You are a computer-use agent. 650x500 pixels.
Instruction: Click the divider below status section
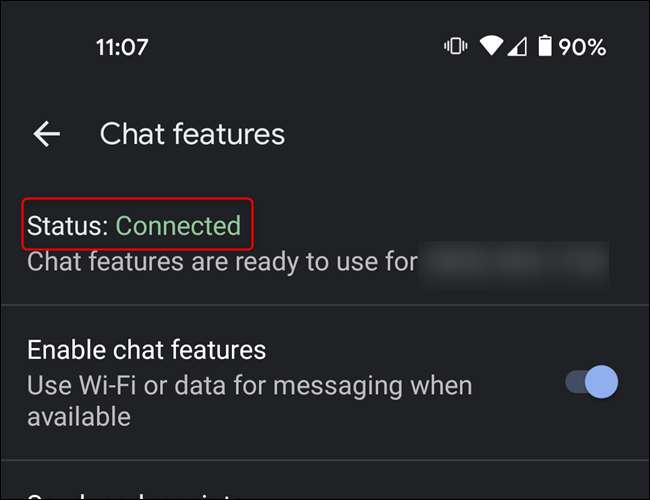[x=325, y=304]
